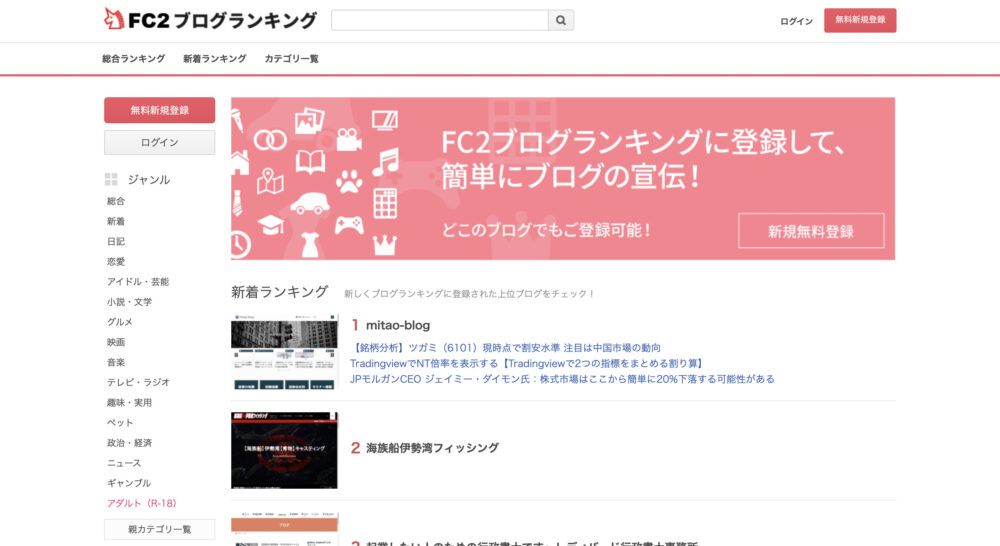The image size is (1000, 546).
Task: Focus the header search input field
Action: pyautogui.click(x=440, y=20)
